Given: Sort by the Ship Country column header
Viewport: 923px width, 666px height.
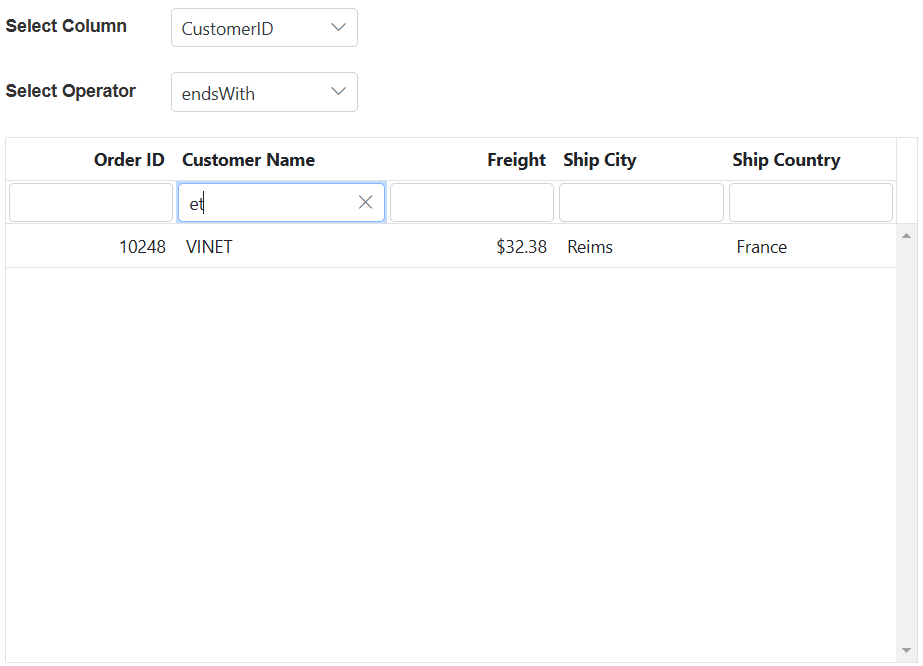Looking at the screenshot, I should tap(786, 160).
